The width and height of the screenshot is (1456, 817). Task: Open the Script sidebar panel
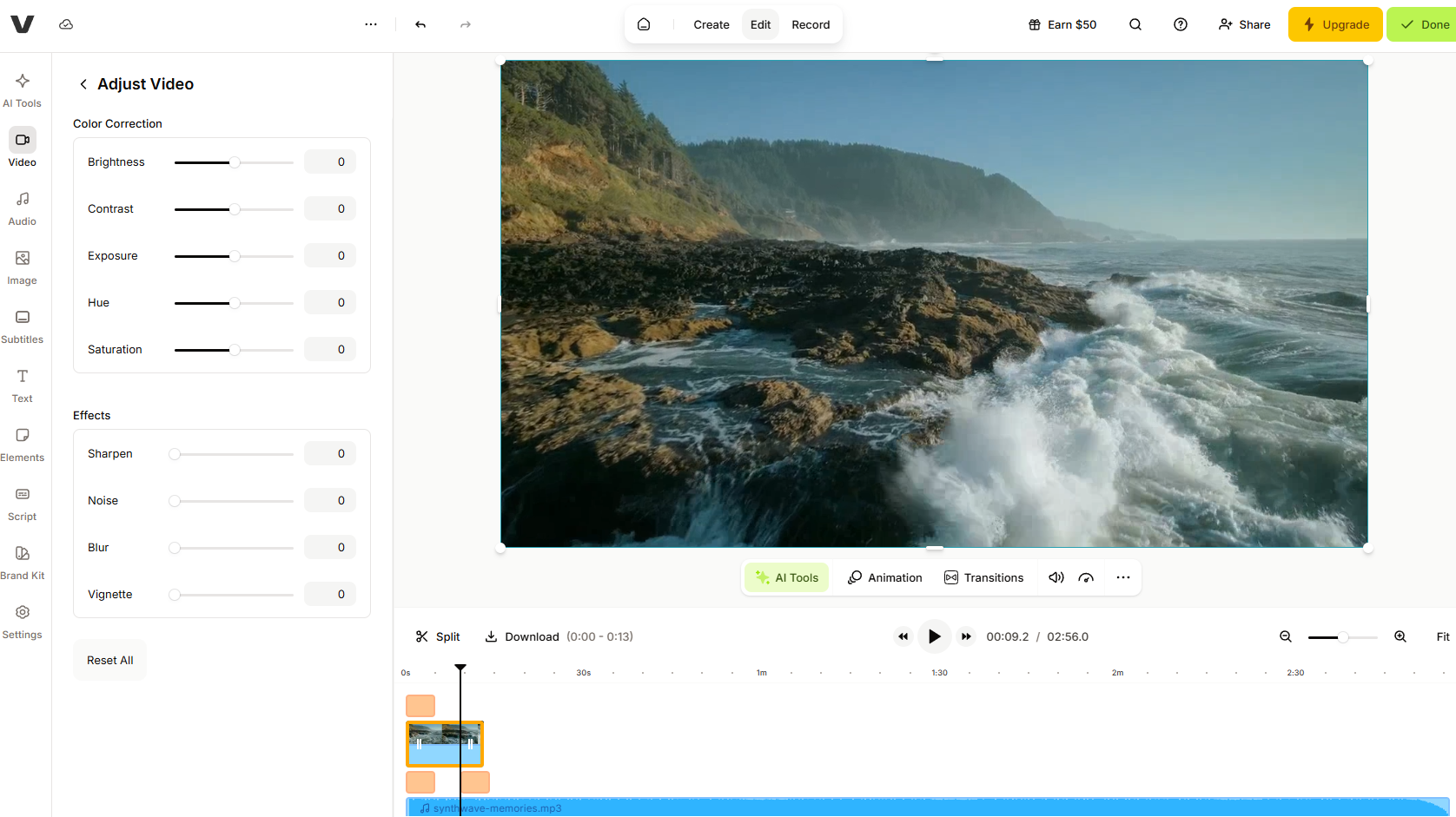(23, 504)
